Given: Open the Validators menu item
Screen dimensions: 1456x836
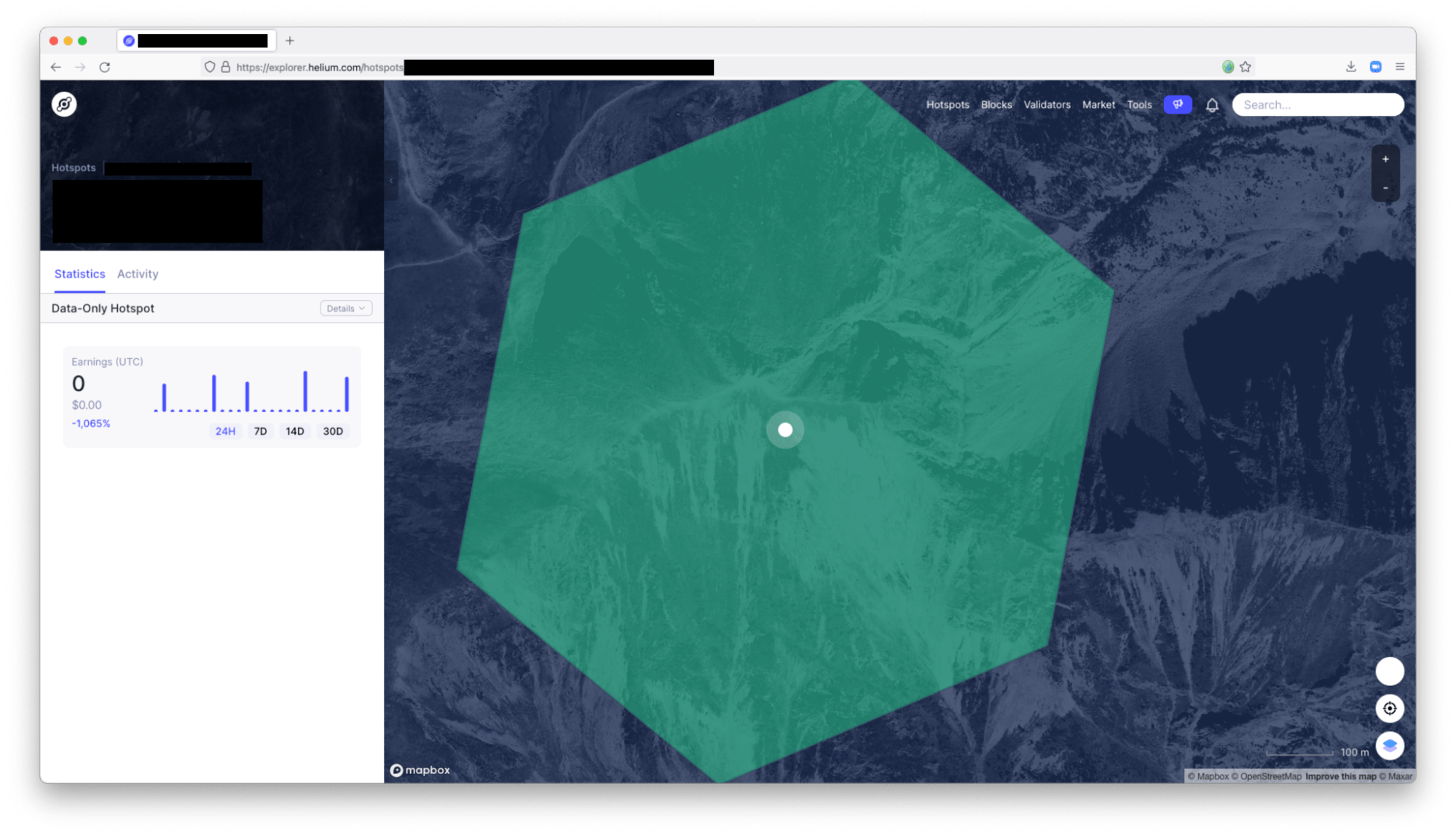Looking at the screenshot, I should coord(1047,104).
